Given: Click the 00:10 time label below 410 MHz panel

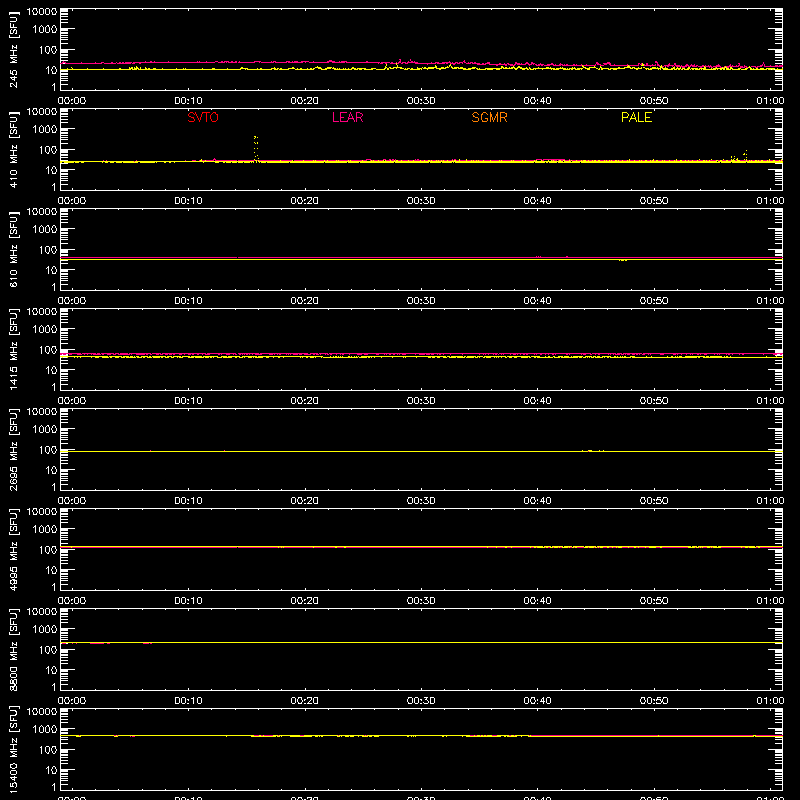Looking at the screenshot, I should [x=188, y=201].
